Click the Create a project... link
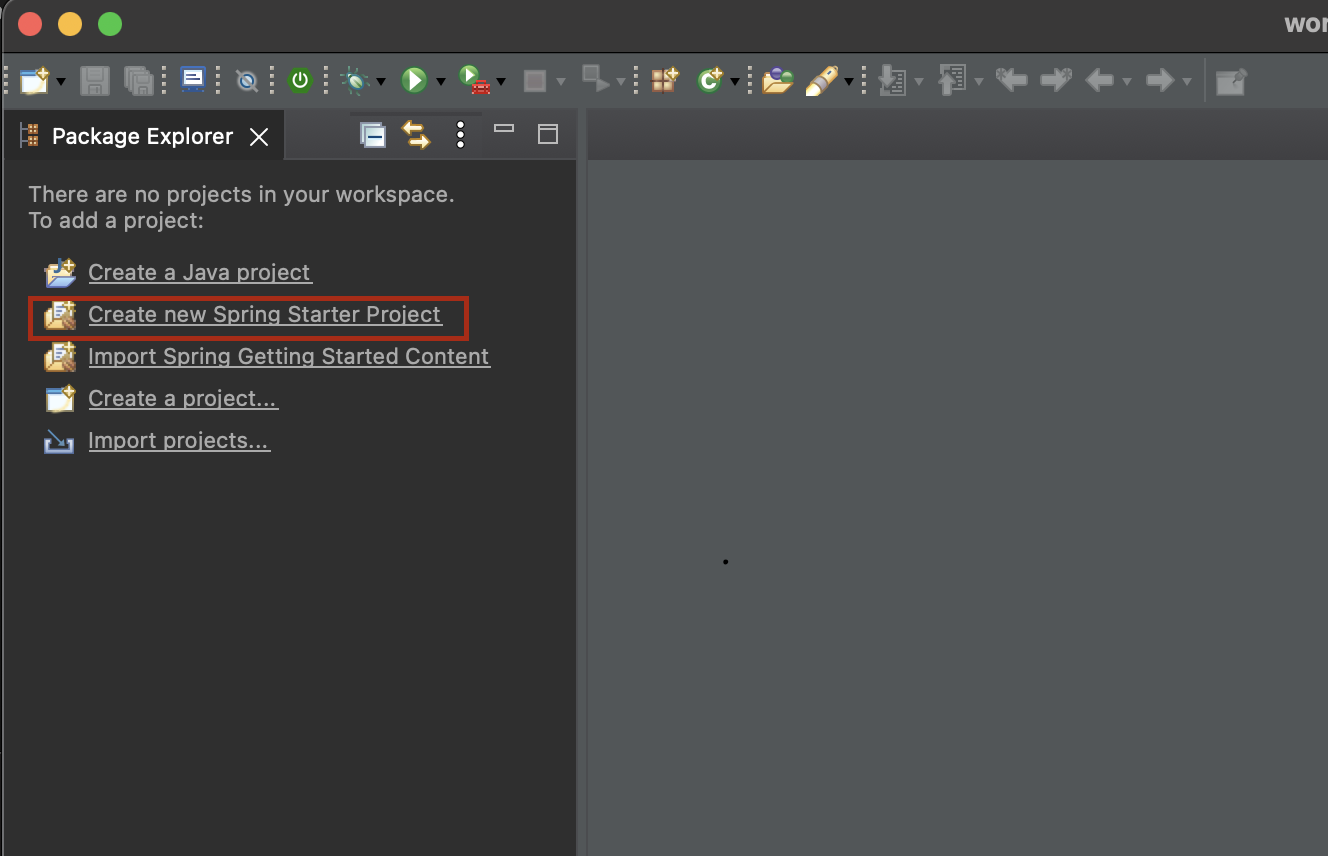Viewport: 1328px width, 856px height. point(183,398)
